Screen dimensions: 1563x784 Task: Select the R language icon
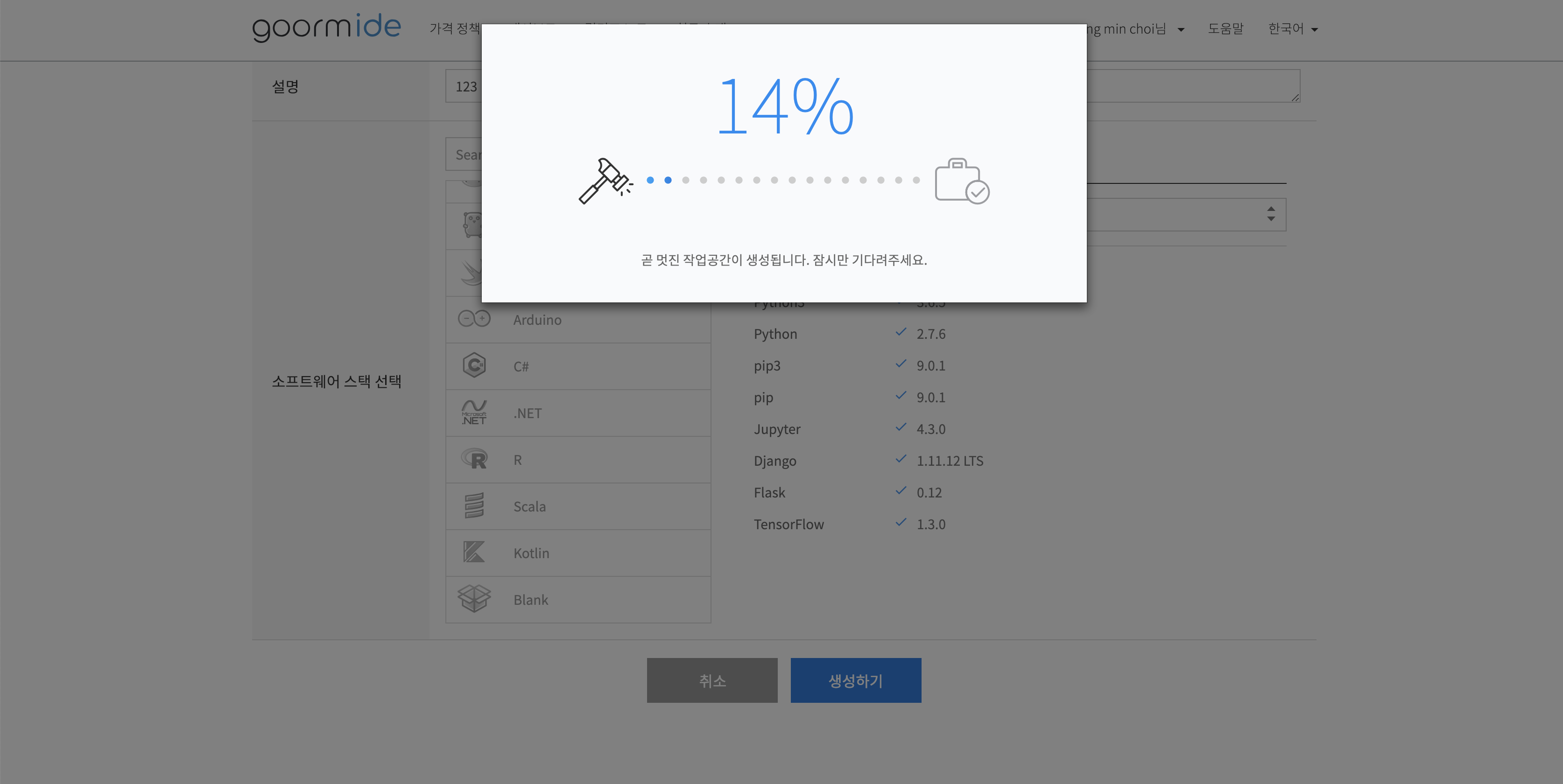(x=474, y=459)
